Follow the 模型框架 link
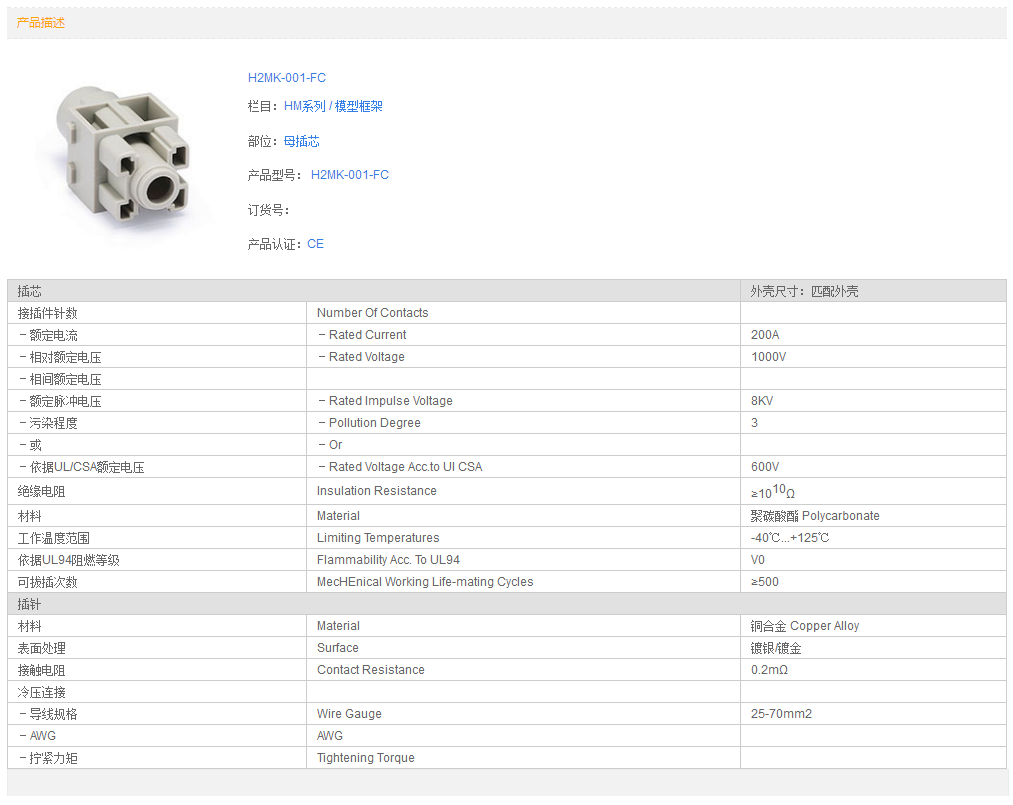The image size is (1013, 805). [x=359, y=106]
